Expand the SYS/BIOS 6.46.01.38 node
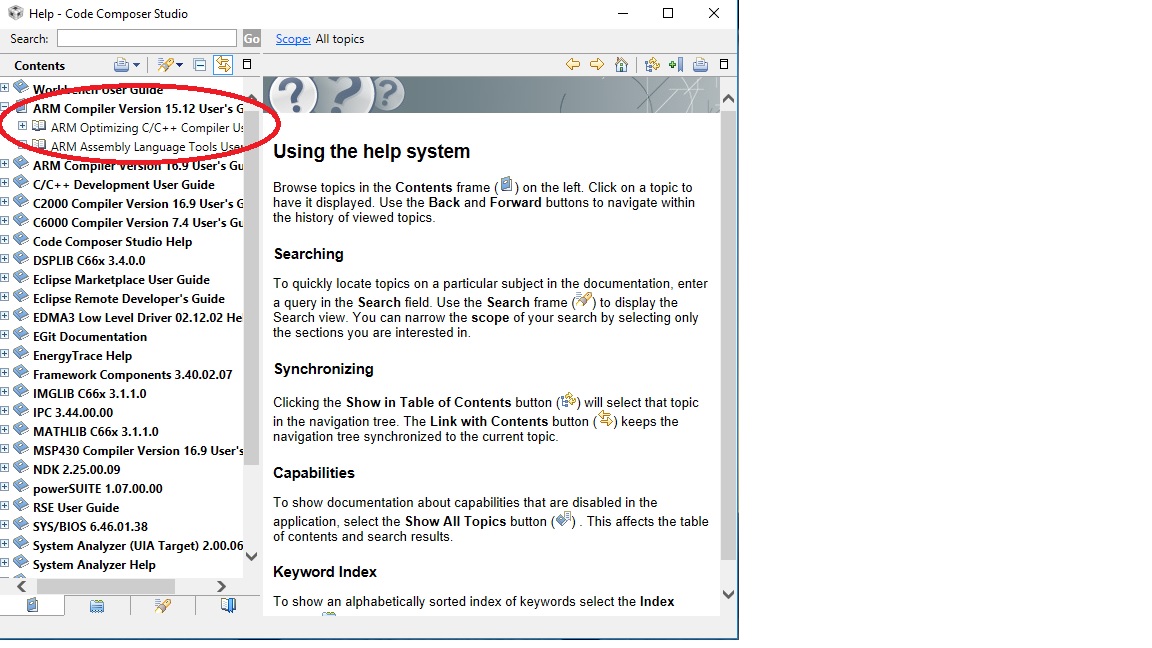This screenshot has height=648, width=1152. [x=4, y=525]
